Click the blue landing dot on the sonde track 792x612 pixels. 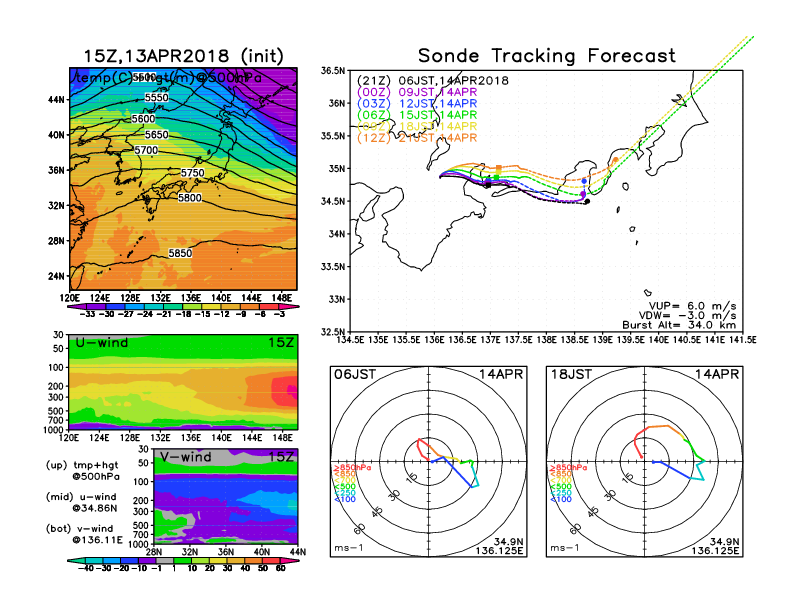[584, 181]
